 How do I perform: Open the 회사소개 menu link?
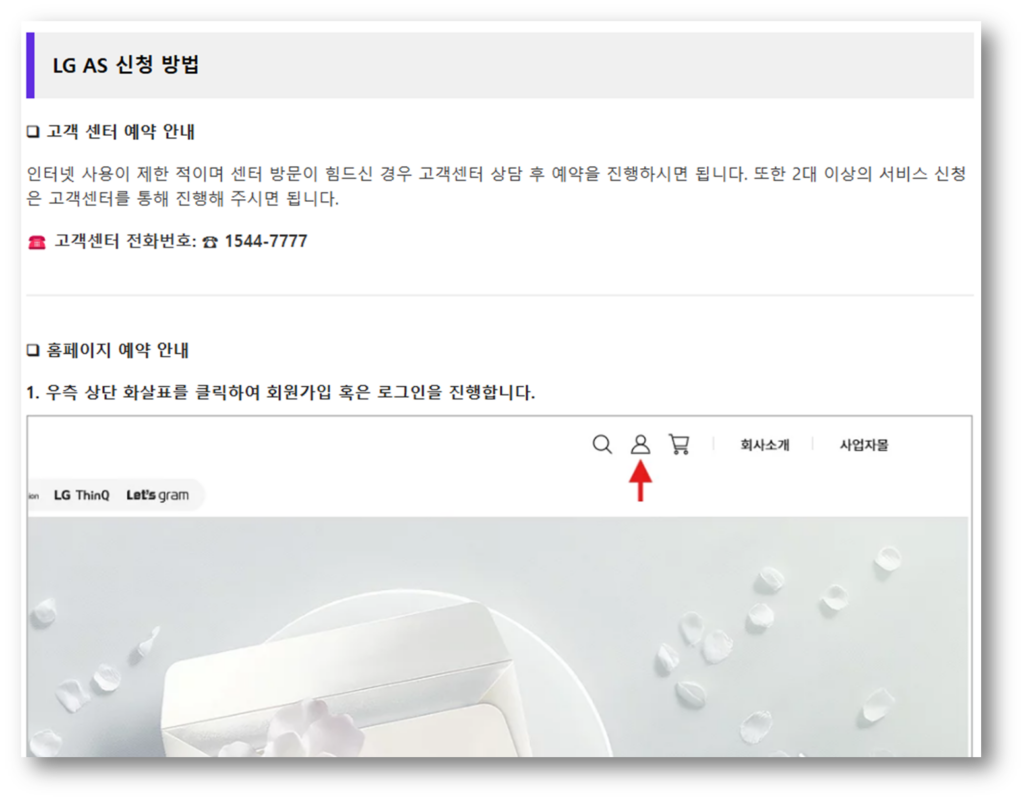coord(765,445)
